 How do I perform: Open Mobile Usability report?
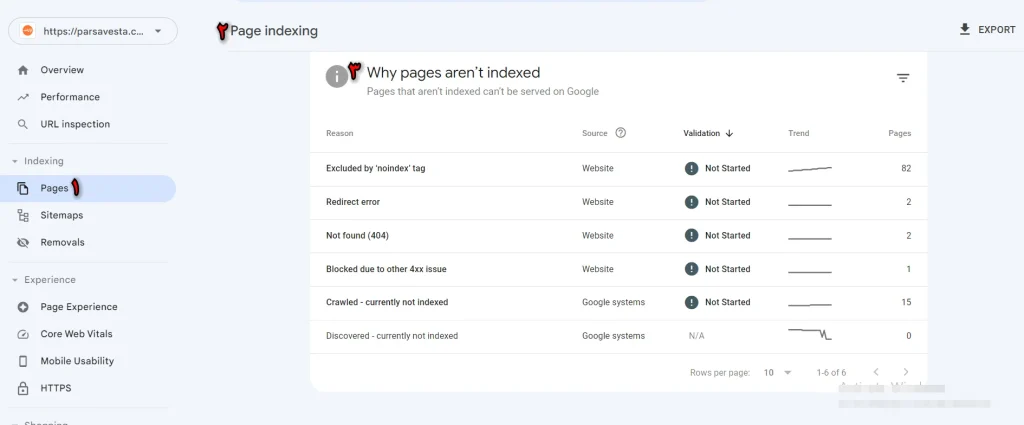[x=77, y=361]
